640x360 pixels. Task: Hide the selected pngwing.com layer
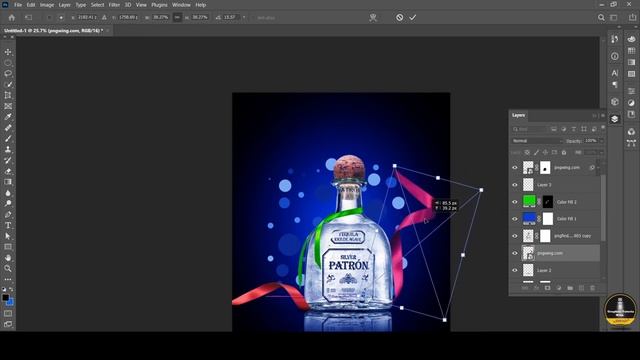515,253
